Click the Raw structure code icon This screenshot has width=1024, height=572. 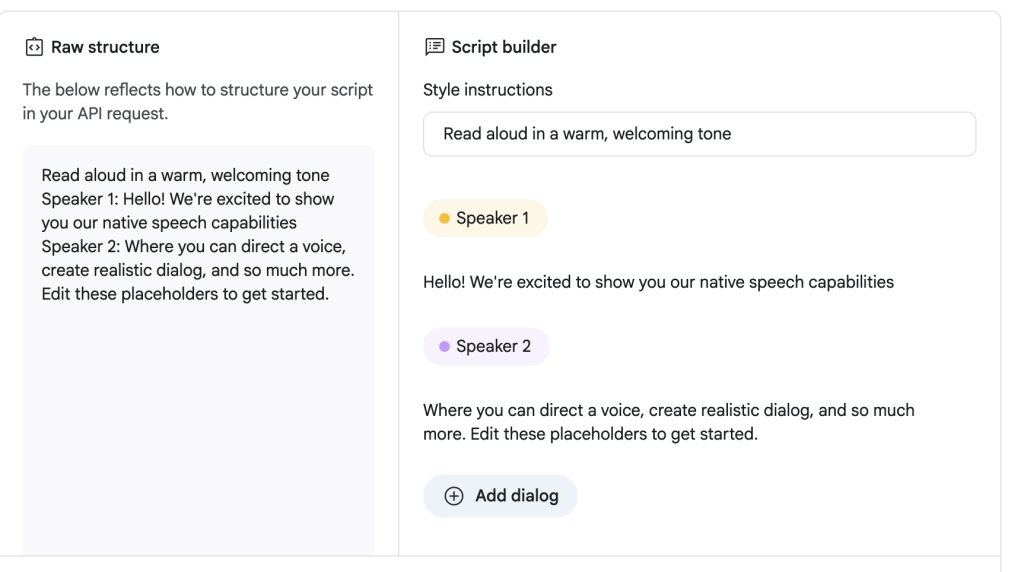[33, 47]
